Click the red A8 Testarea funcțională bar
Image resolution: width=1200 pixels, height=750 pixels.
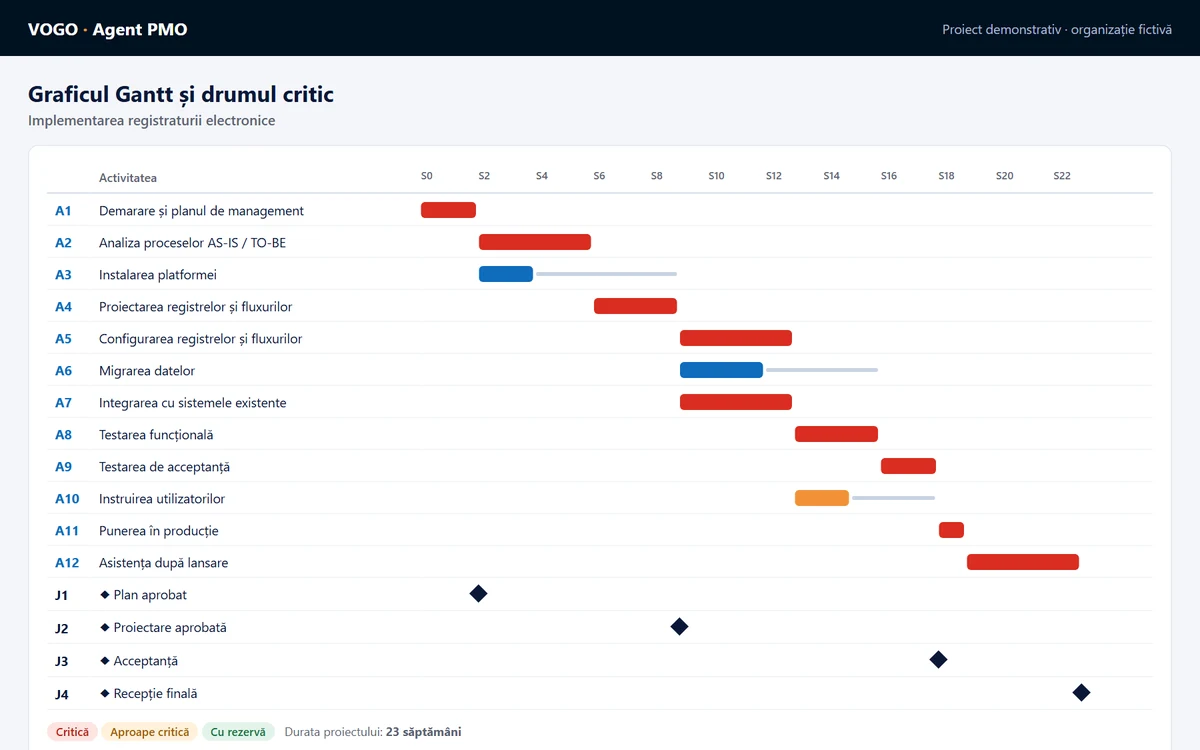(836, 434)
